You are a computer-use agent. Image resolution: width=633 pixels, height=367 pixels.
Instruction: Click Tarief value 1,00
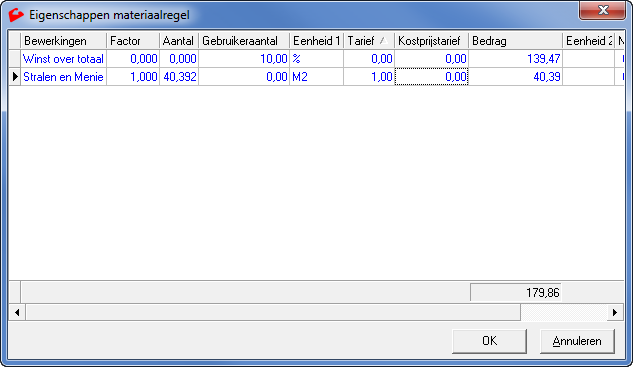(x=369, y=77)
